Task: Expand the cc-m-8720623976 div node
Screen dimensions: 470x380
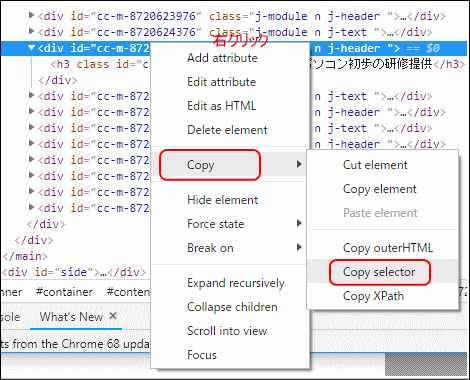Action: pyautogui.click(x=31, y=15)
